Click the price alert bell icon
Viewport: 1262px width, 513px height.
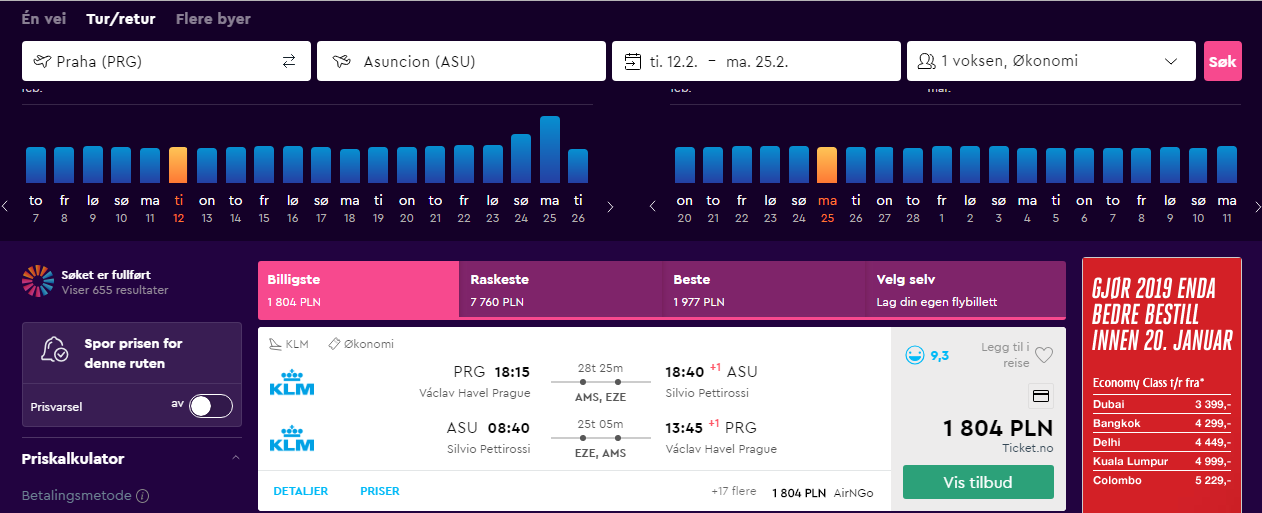[x=54, y=350]
